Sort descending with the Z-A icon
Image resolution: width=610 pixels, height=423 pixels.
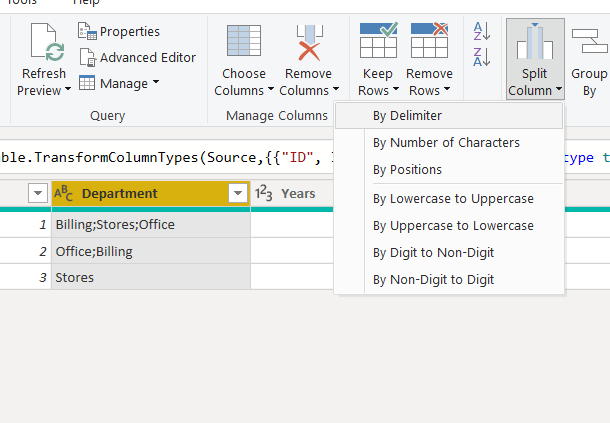pos(482,57)
